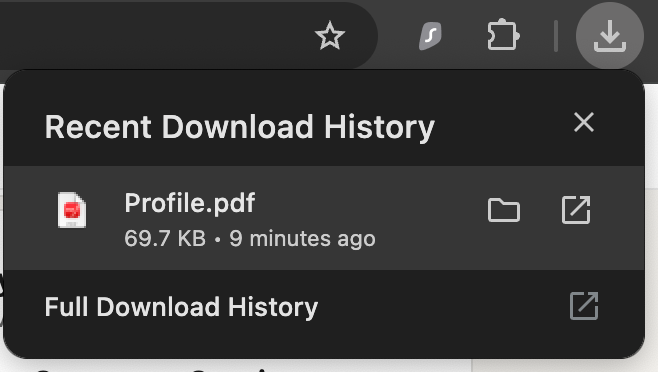Toggle the Downloads toolbar button
The width and height of the screenshot is (658, 372).
click(610, 36)
